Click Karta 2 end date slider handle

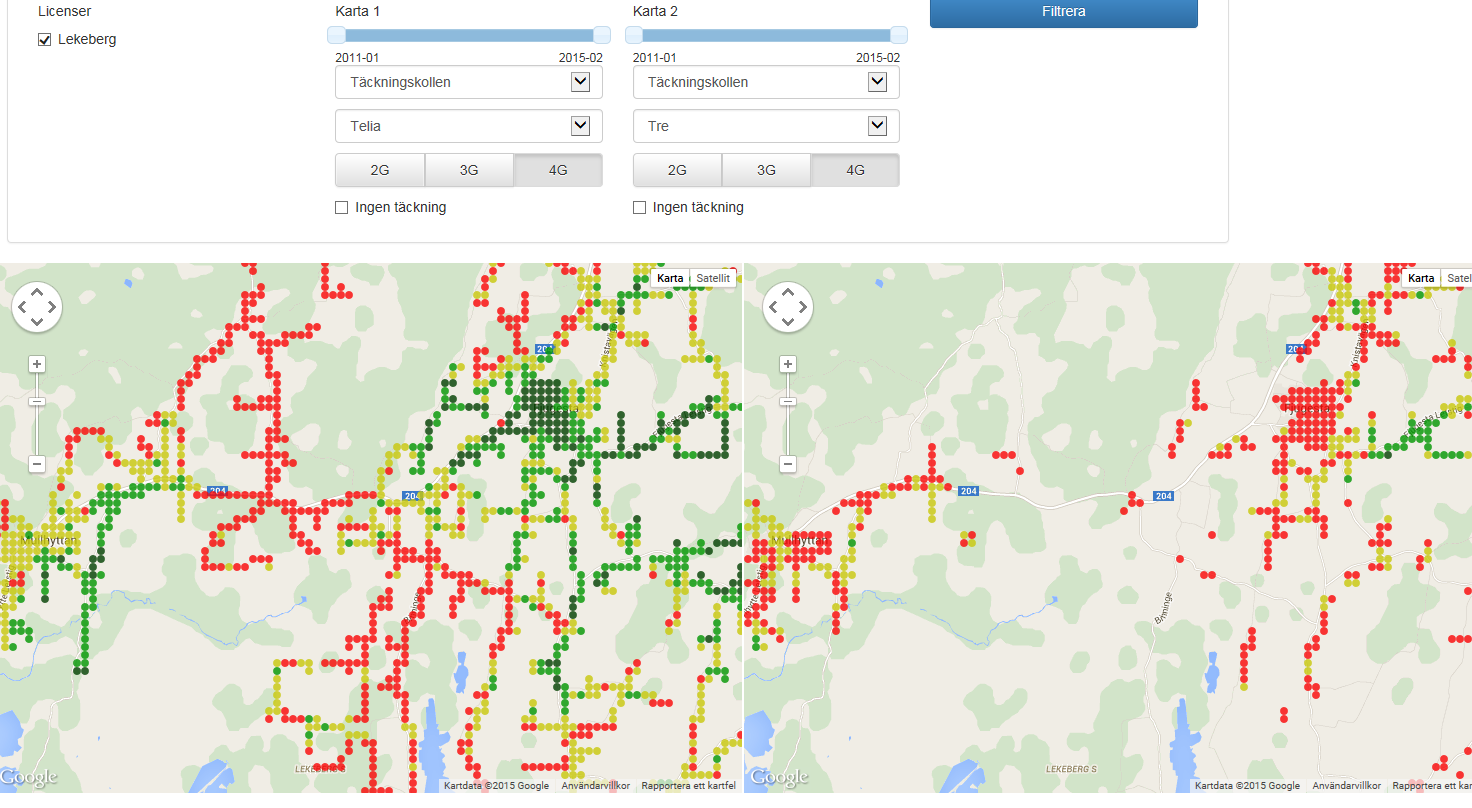click(x=898, y=35)
